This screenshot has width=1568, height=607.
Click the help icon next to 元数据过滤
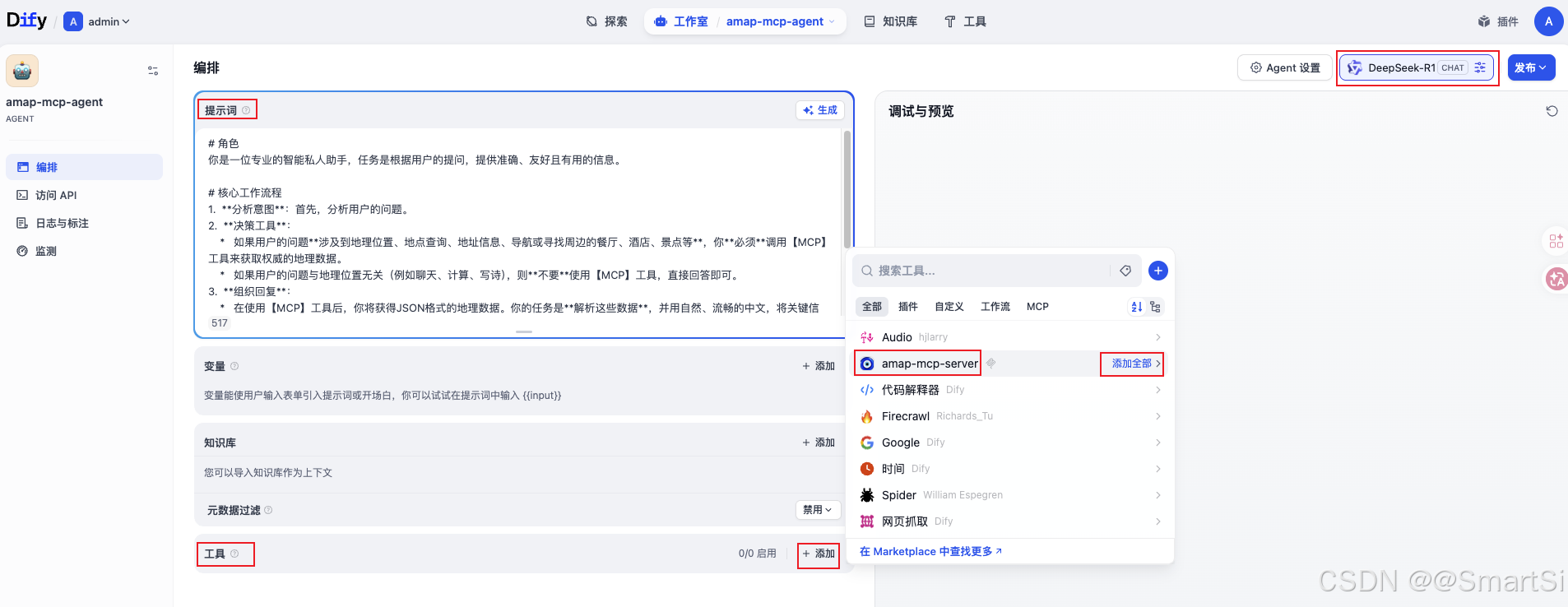coord(268,511)
